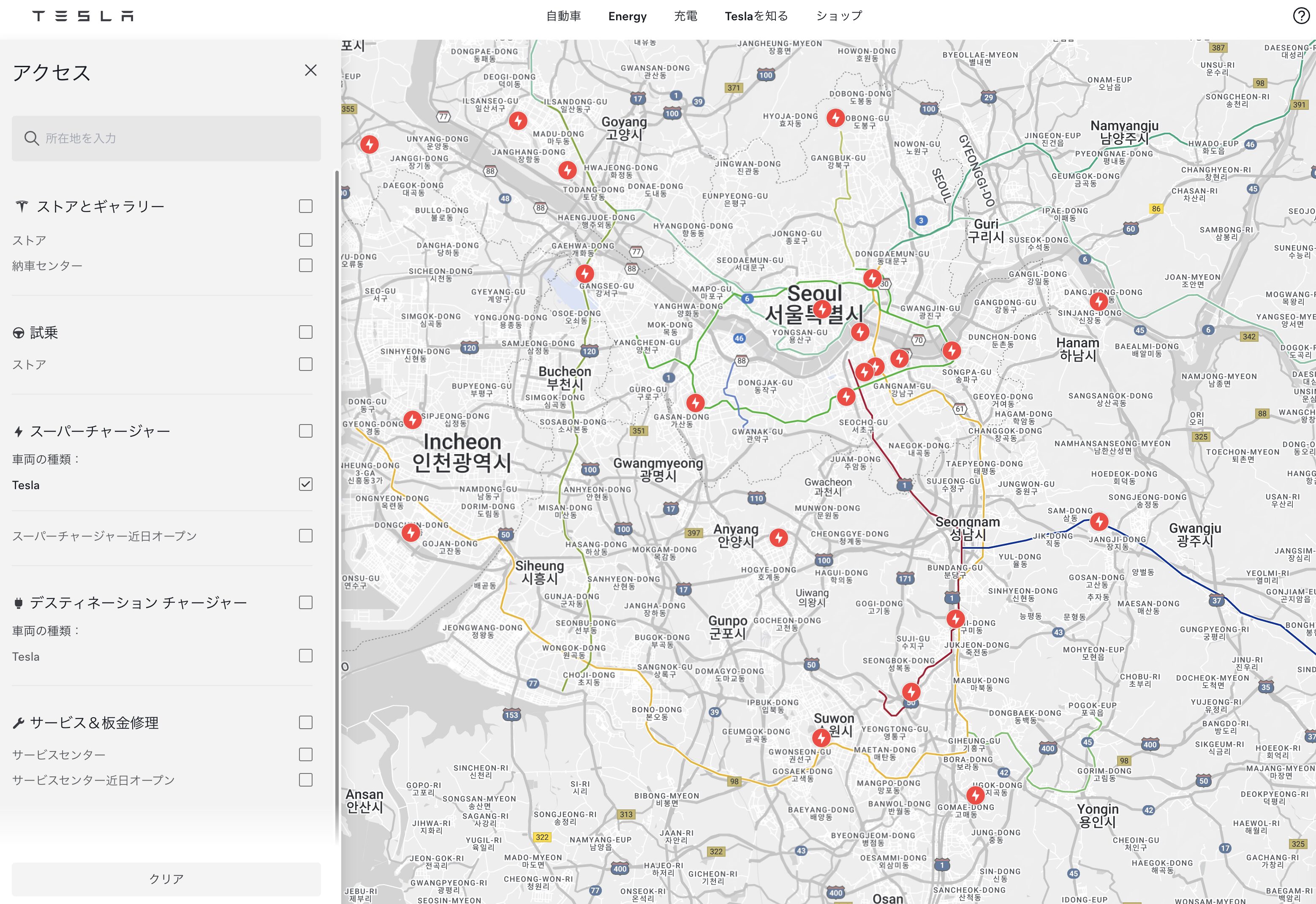Click the クリア button
The width and height of the screenshot is (1316, 904).
(166, 879)
